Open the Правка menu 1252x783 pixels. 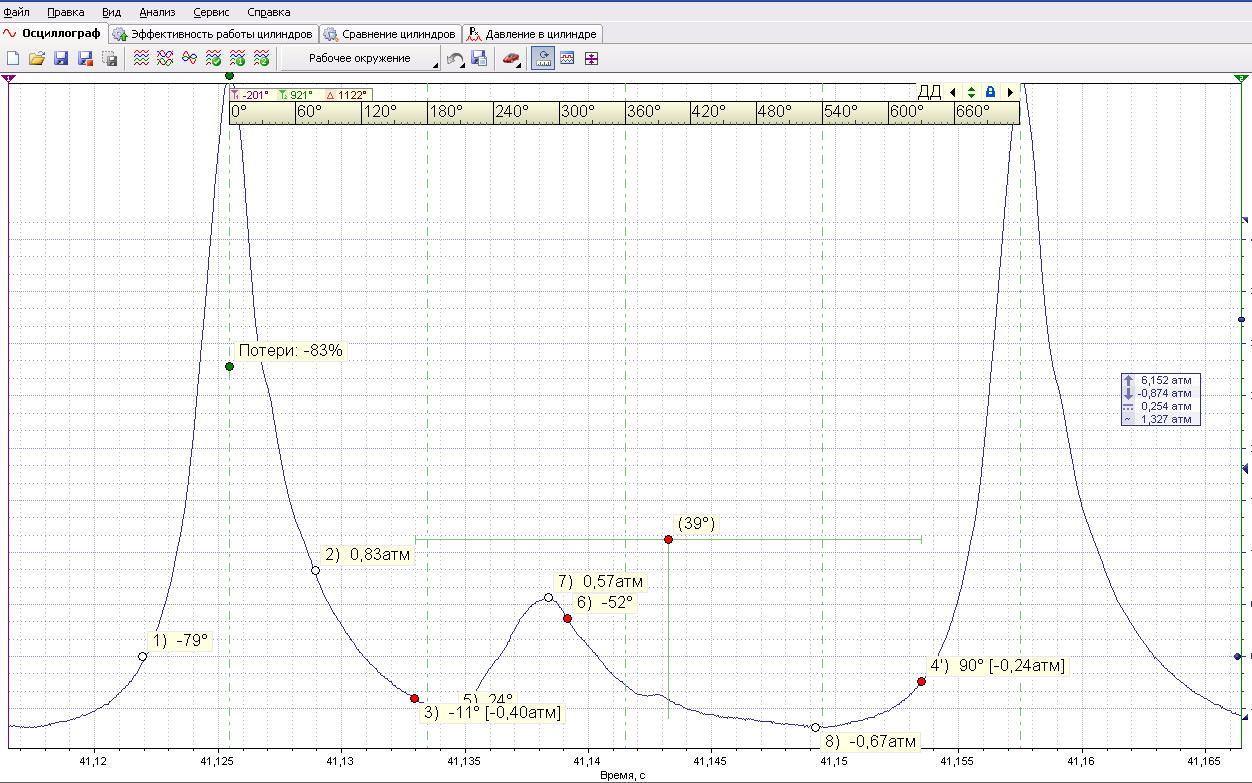(x=66, y=12)
